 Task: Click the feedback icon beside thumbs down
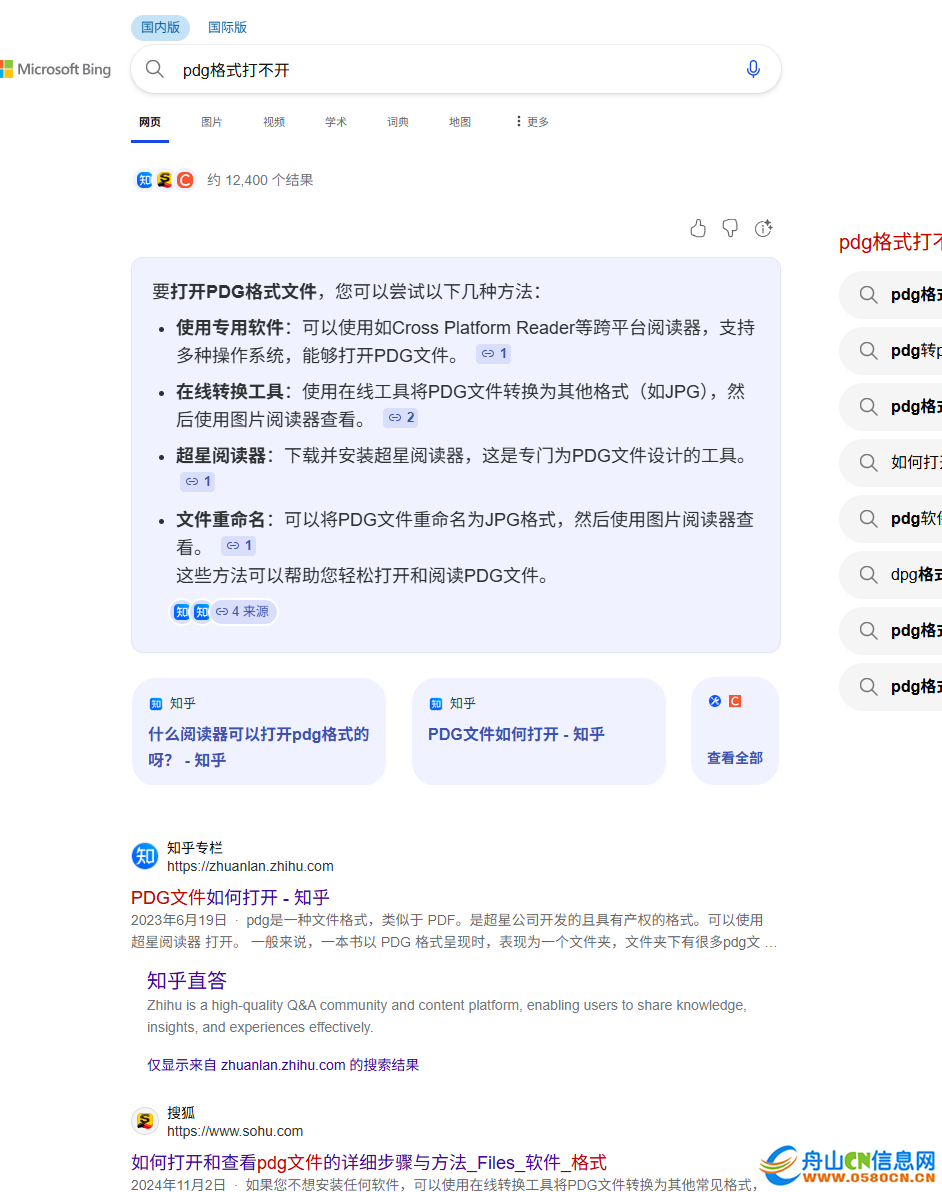tap(763, 229)
